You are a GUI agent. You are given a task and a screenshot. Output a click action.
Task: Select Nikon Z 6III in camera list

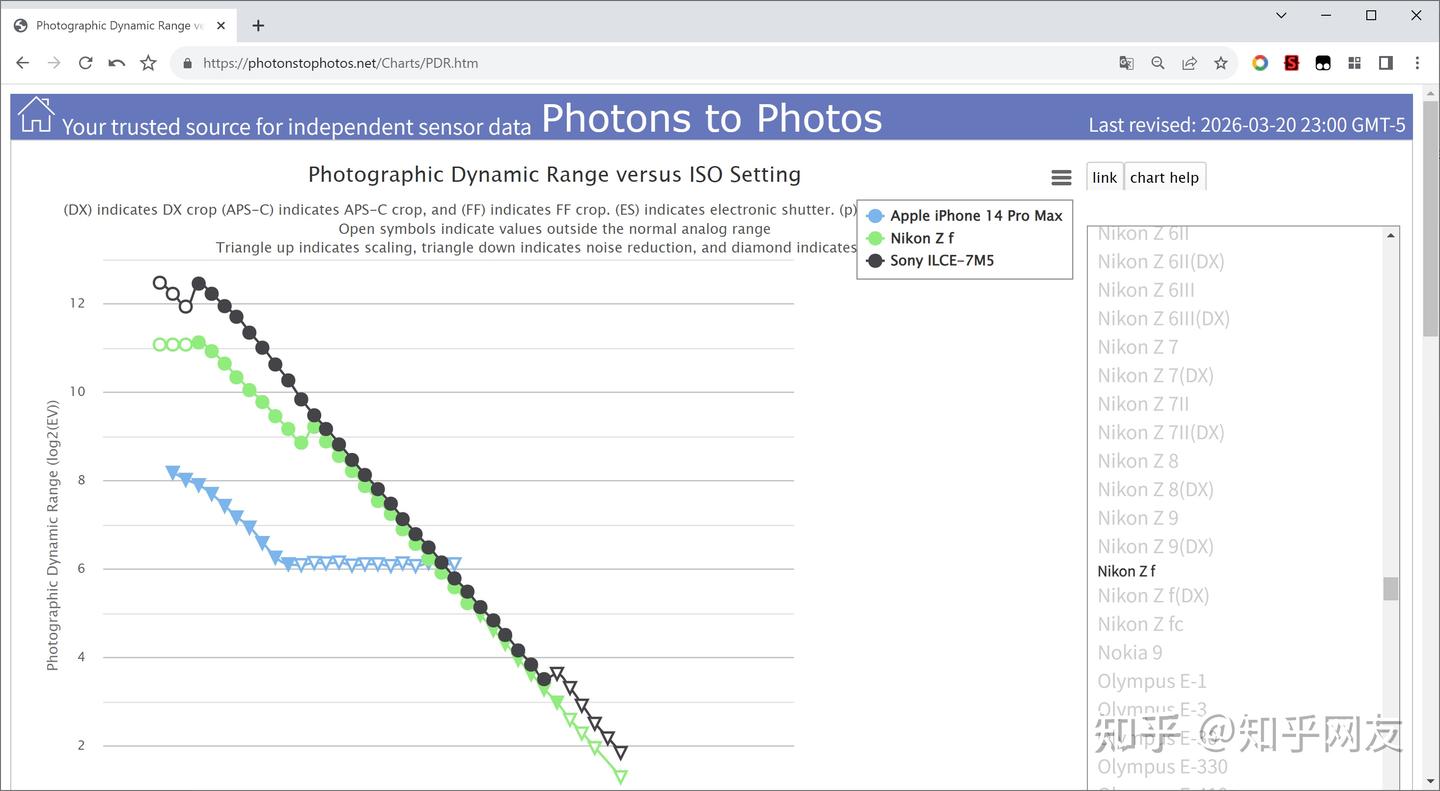click(1146, 290)
